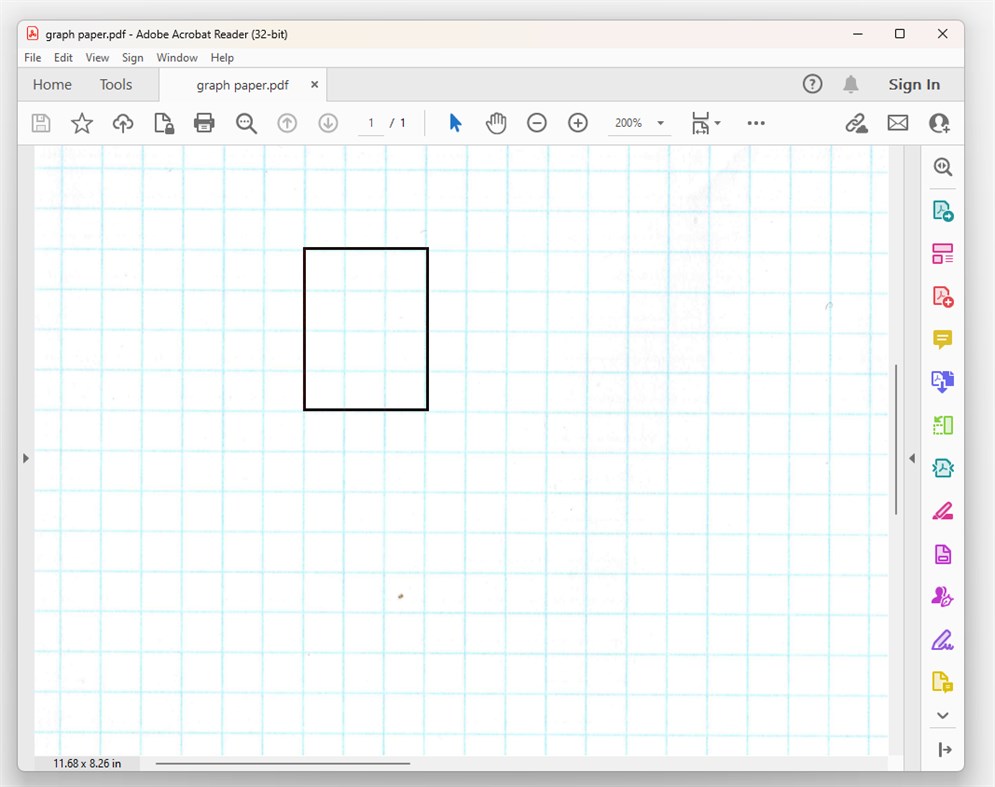Zoom in one step
This screenshot has height=787, width=995.
[x=578, y=122]
